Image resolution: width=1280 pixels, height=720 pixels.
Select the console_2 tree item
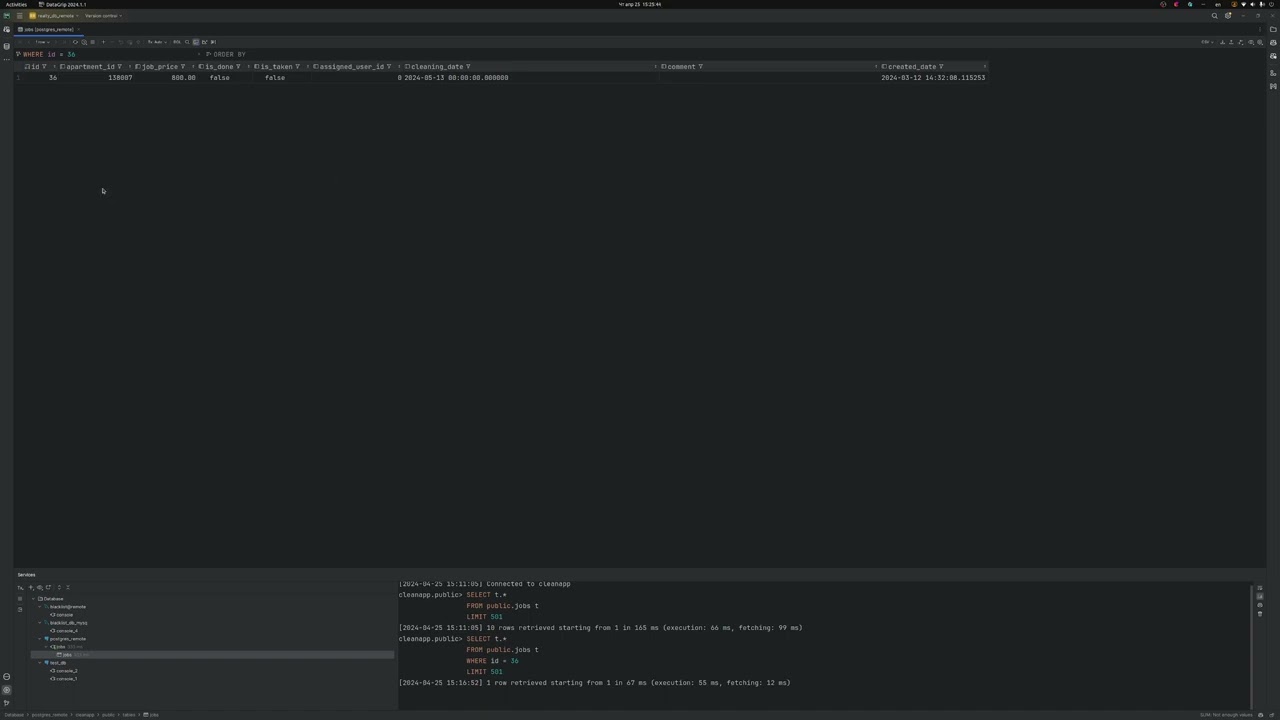click(65, 671)
